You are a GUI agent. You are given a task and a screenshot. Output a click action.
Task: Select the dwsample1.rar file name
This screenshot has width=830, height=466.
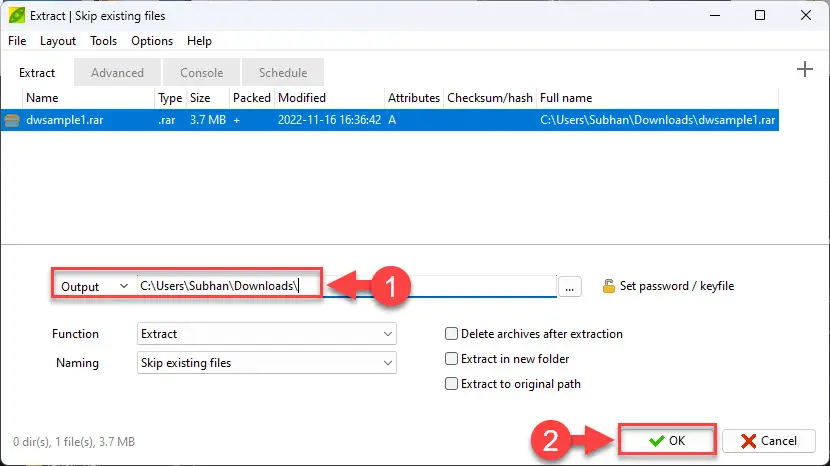tap(65, 120)
